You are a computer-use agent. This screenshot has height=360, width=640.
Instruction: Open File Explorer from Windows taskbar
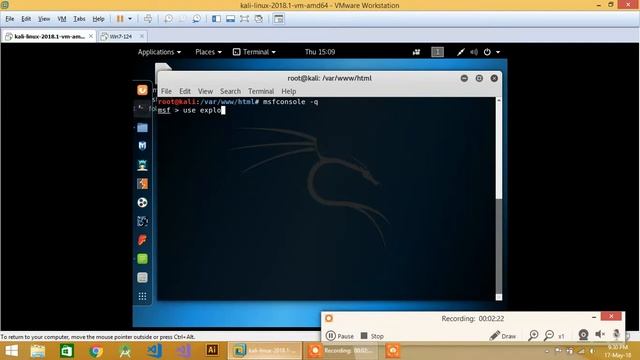[x=38, y=351]
